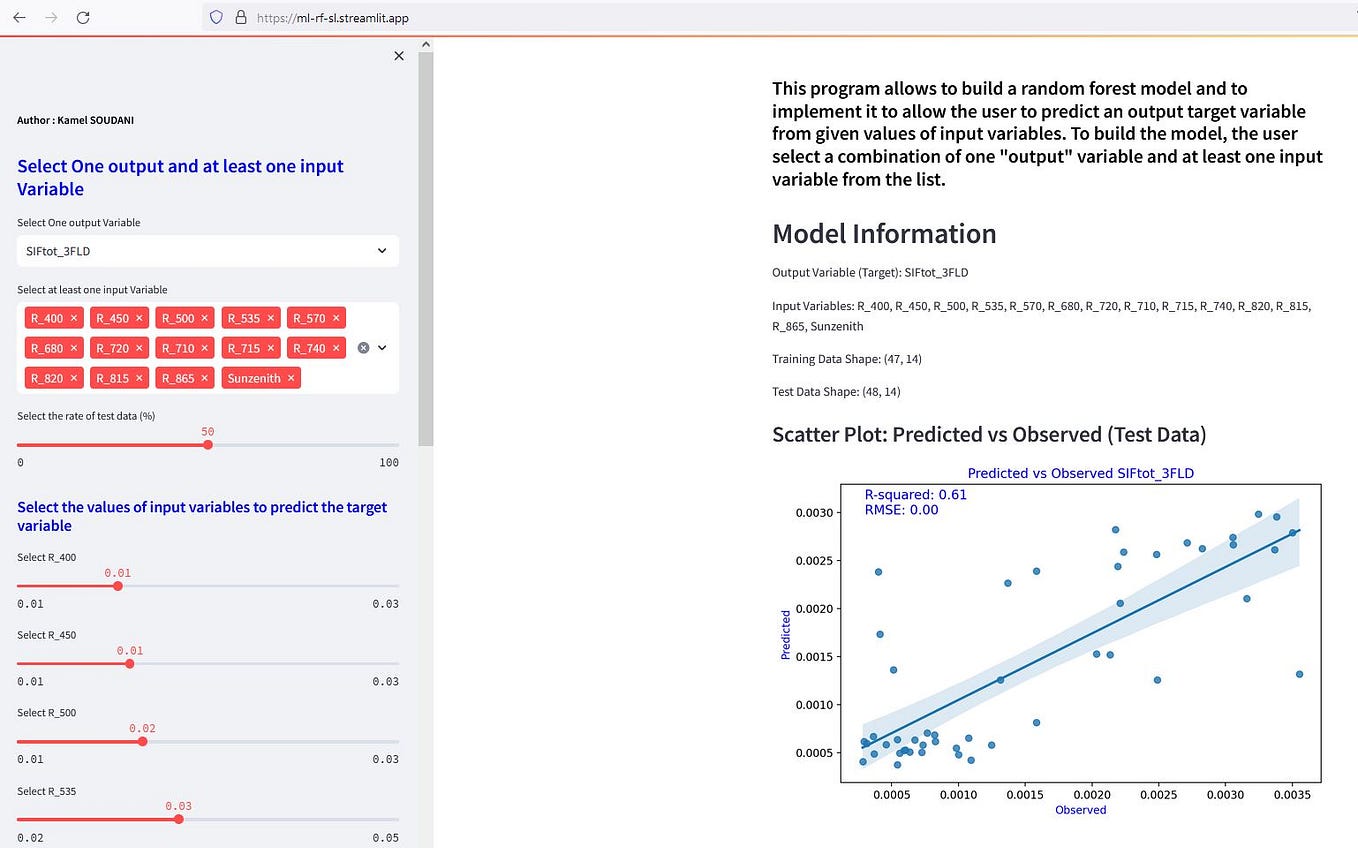Click the R_535 slider handle at 0.03
Screen dimensions: 1358x848
pos(178,819)
